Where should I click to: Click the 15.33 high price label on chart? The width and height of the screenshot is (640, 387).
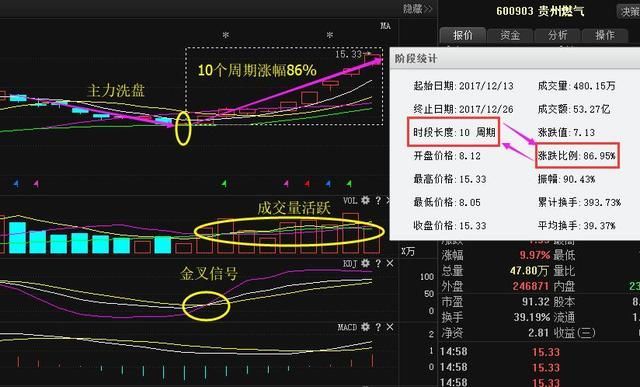coord(349,54)
